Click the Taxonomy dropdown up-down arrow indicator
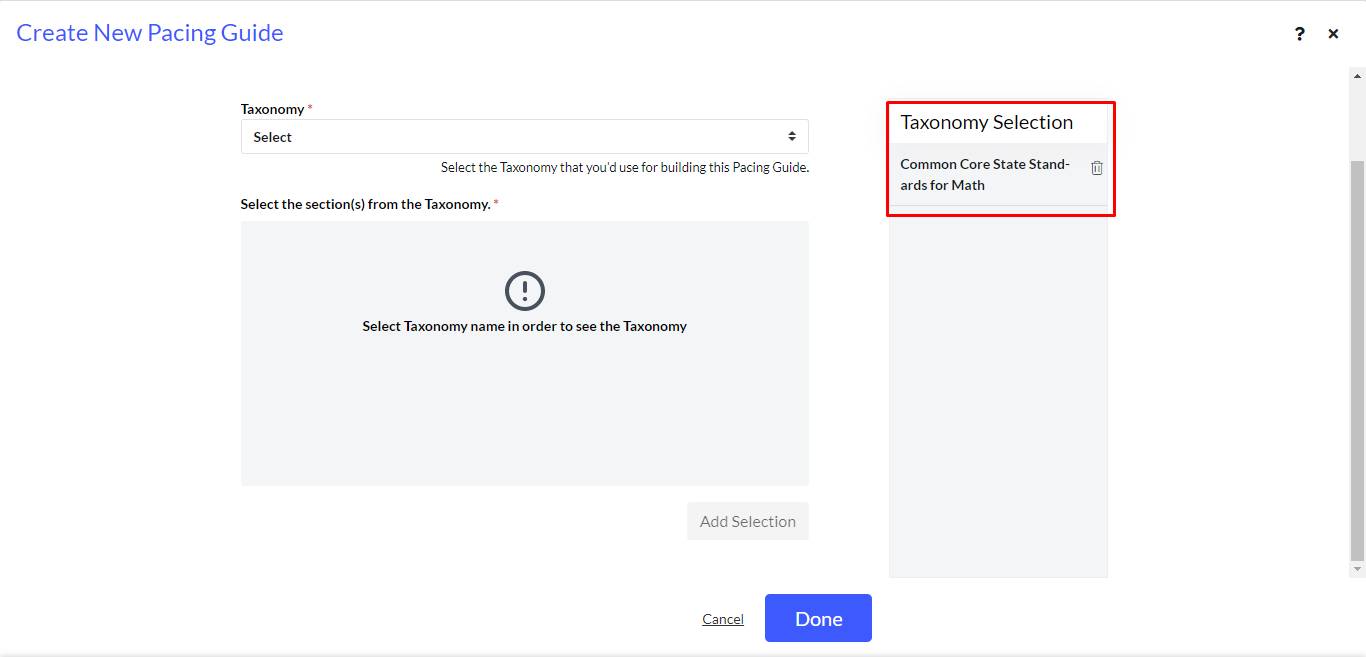 click(792, 137)
